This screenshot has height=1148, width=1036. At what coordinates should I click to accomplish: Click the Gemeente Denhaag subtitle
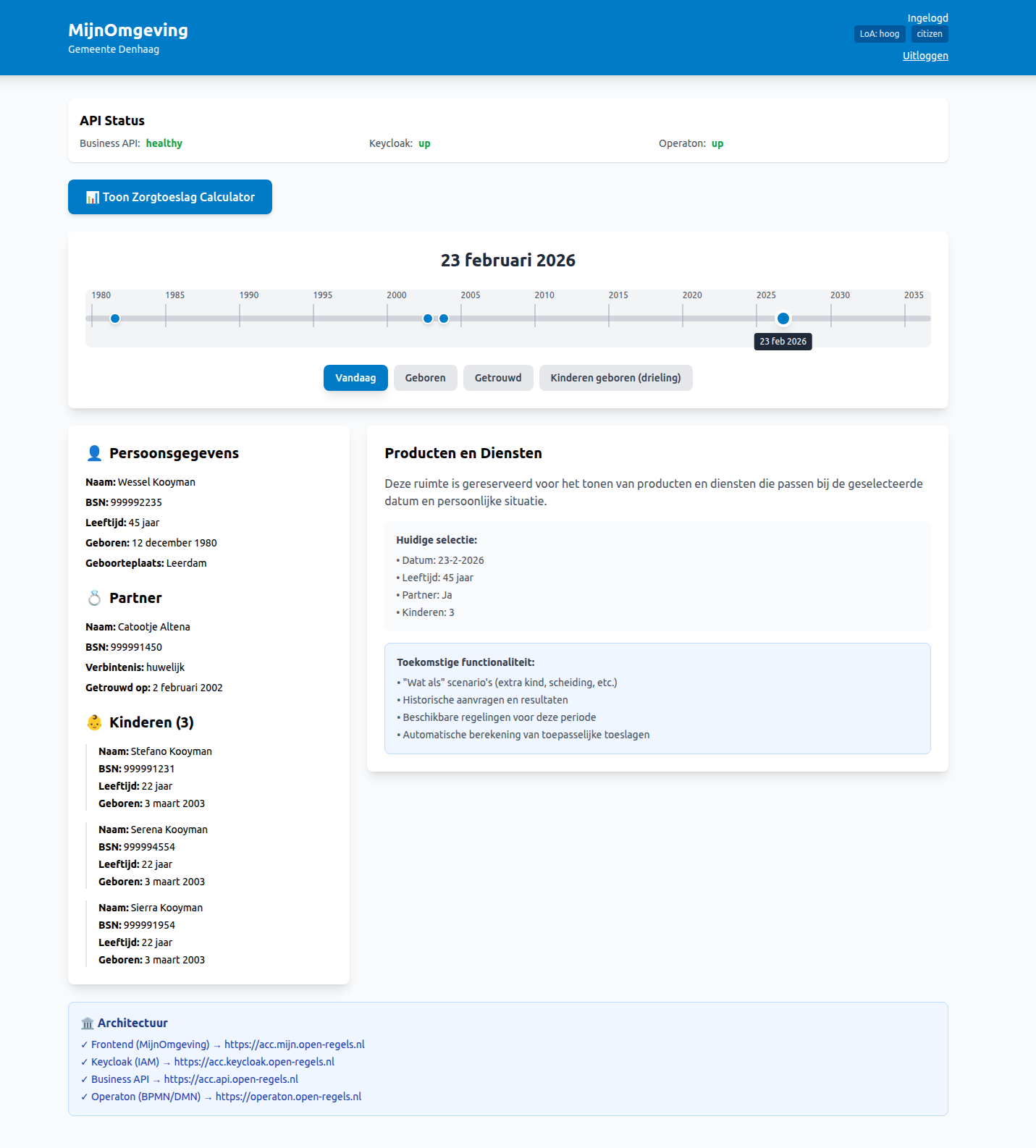[x=114, y=49]
